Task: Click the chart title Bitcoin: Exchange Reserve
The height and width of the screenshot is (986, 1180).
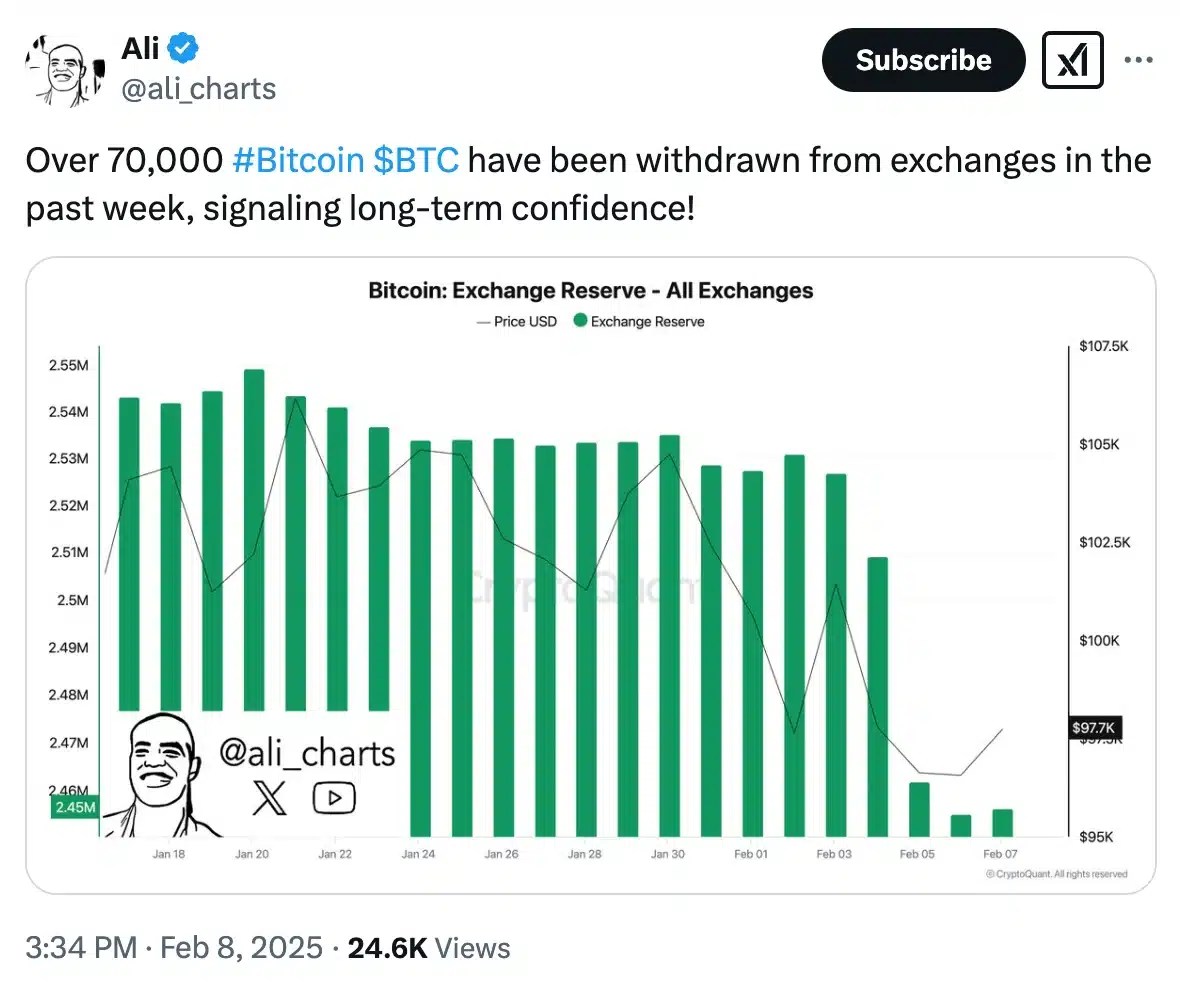Action: pos(589,290)
